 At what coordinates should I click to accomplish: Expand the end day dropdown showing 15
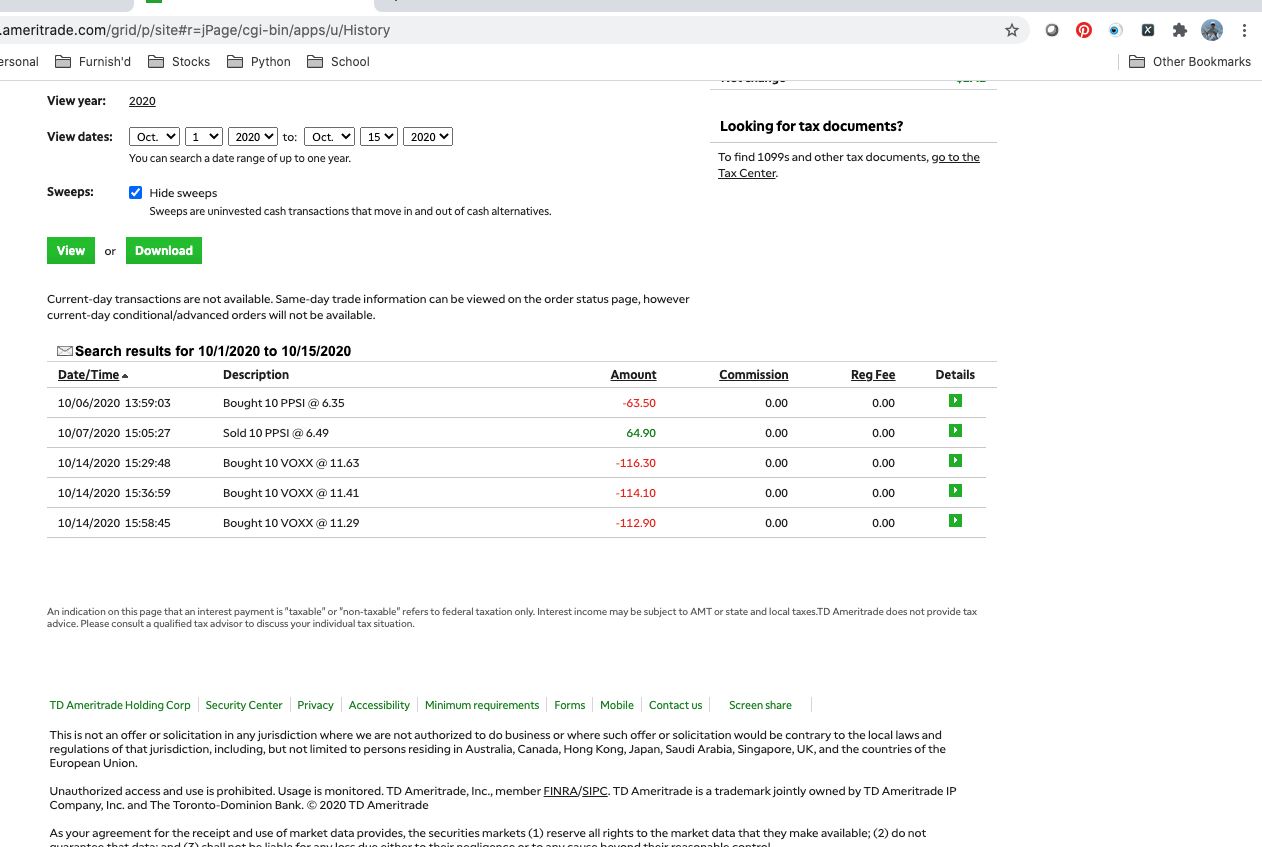380,137
